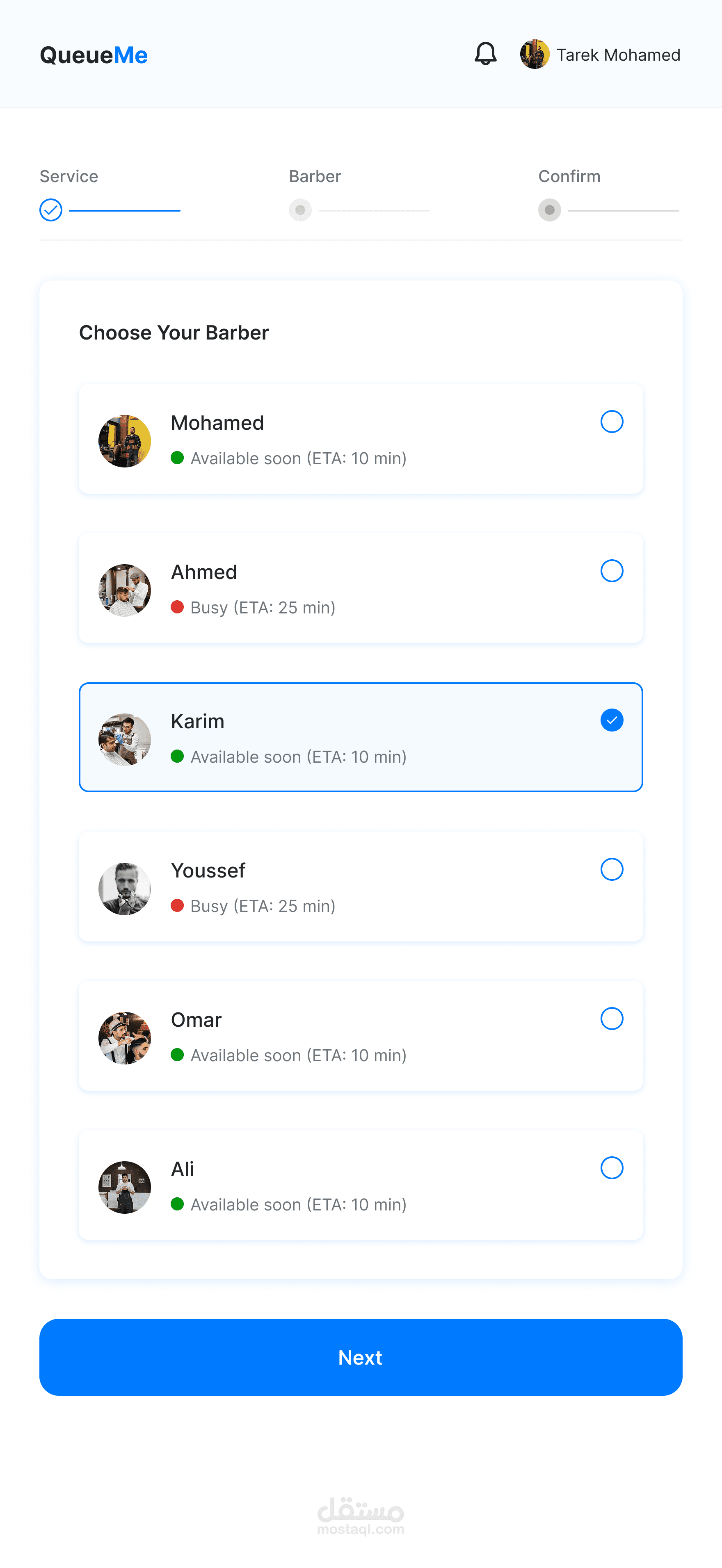This screenshot has height=1568, width=722.
Task: Click Mohamed's barber photo
Action: point(125,441)
